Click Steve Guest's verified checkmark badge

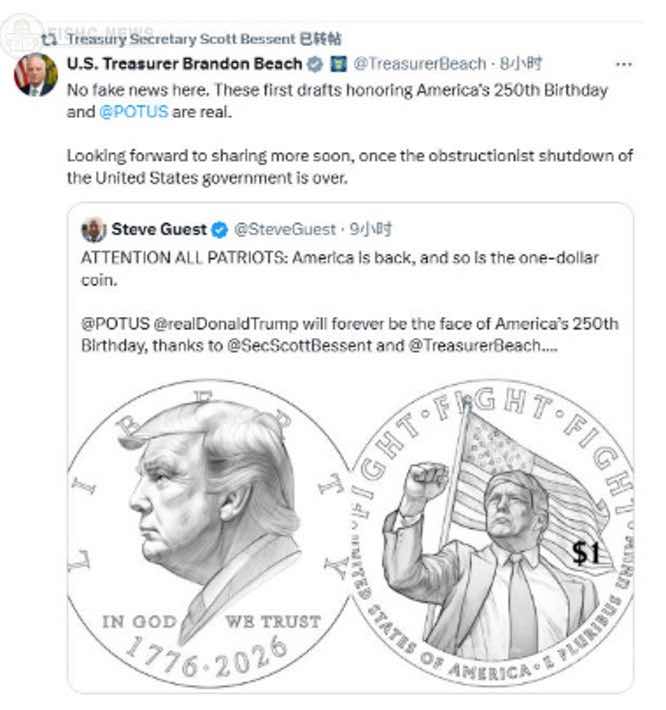click(220, 230)
